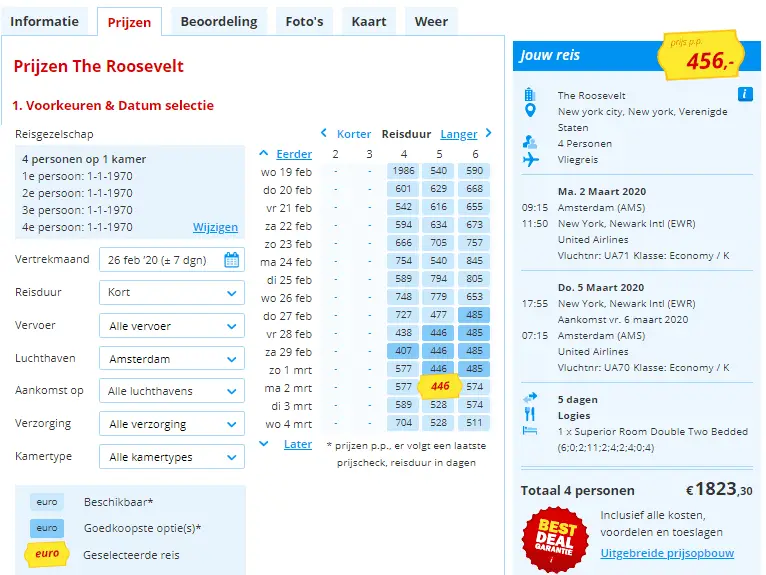Select price 1986 for wo 19 feb

(x=404, y=170)
